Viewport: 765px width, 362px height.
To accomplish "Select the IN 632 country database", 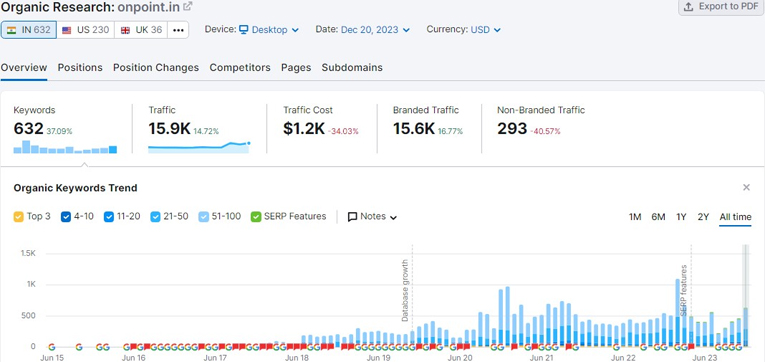I will point(29,30).
